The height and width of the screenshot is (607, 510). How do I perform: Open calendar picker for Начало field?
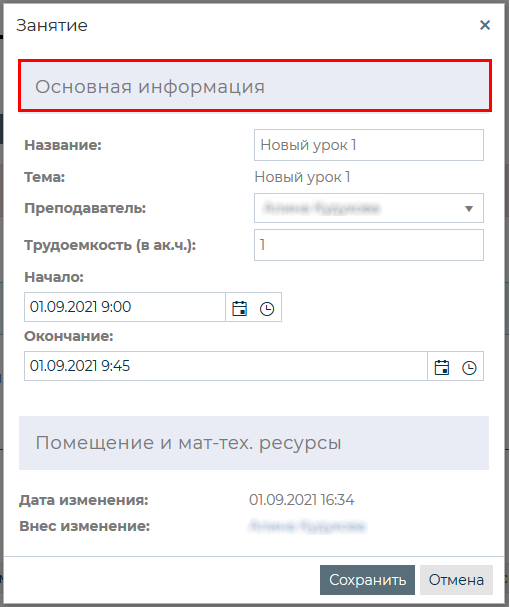point(239,308)
